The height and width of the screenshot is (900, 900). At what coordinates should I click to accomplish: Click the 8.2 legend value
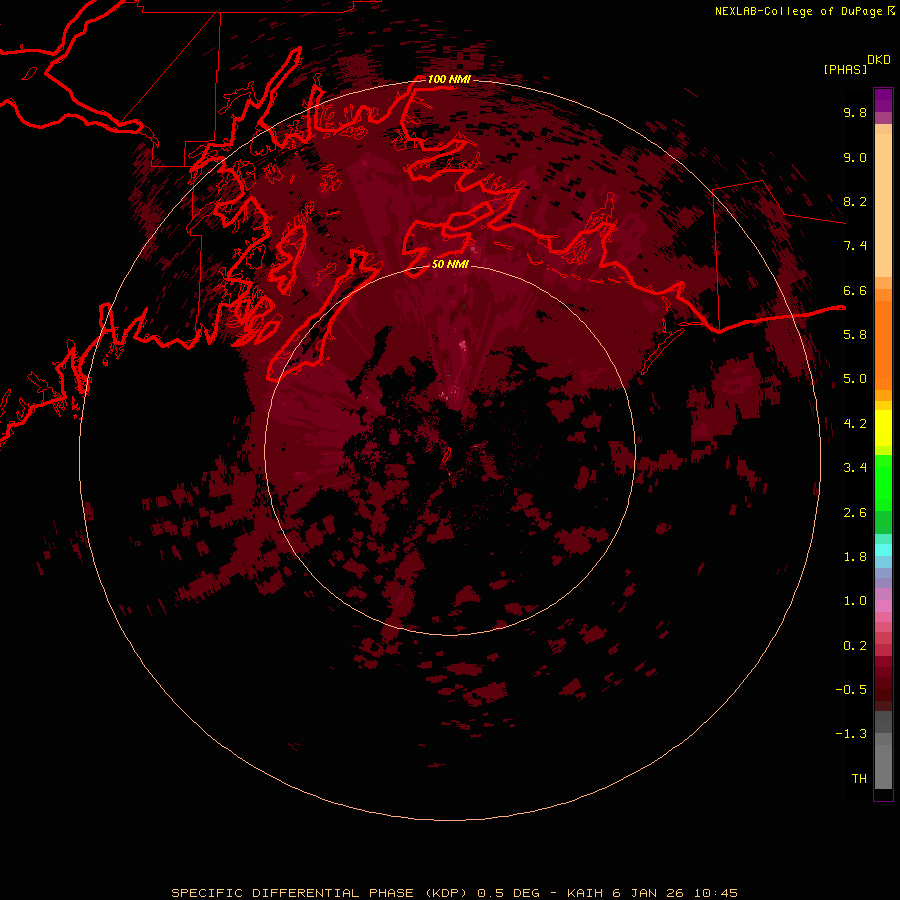pos(855,201)
